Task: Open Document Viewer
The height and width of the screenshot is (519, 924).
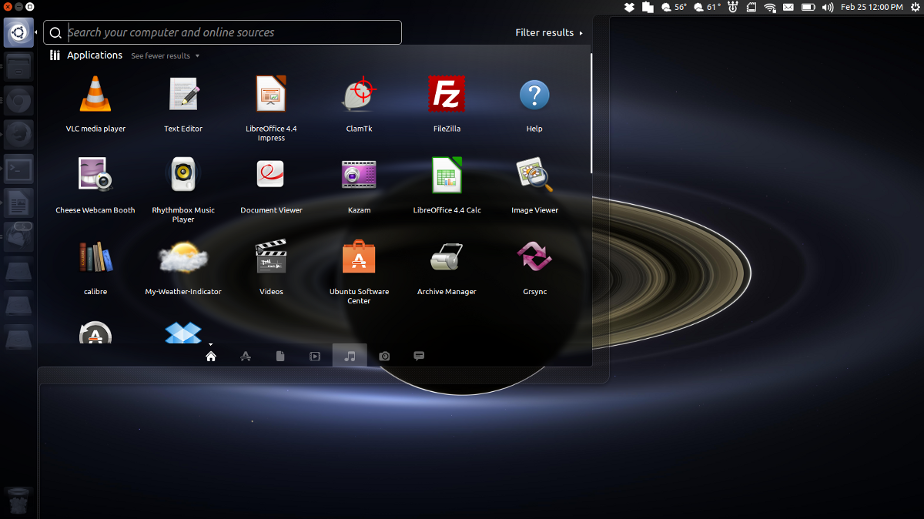Action: point(271,185)
